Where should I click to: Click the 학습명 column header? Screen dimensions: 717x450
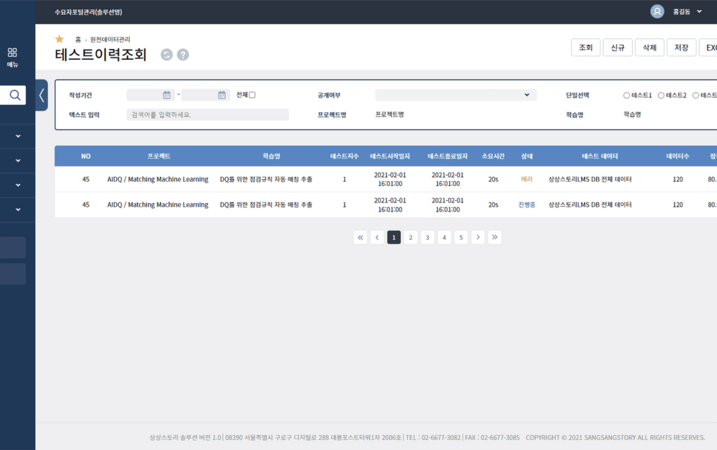[x=271, y=156]
